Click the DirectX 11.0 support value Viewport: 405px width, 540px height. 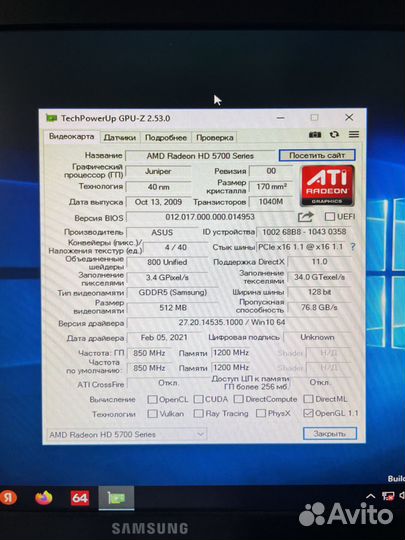click(320, 262)
